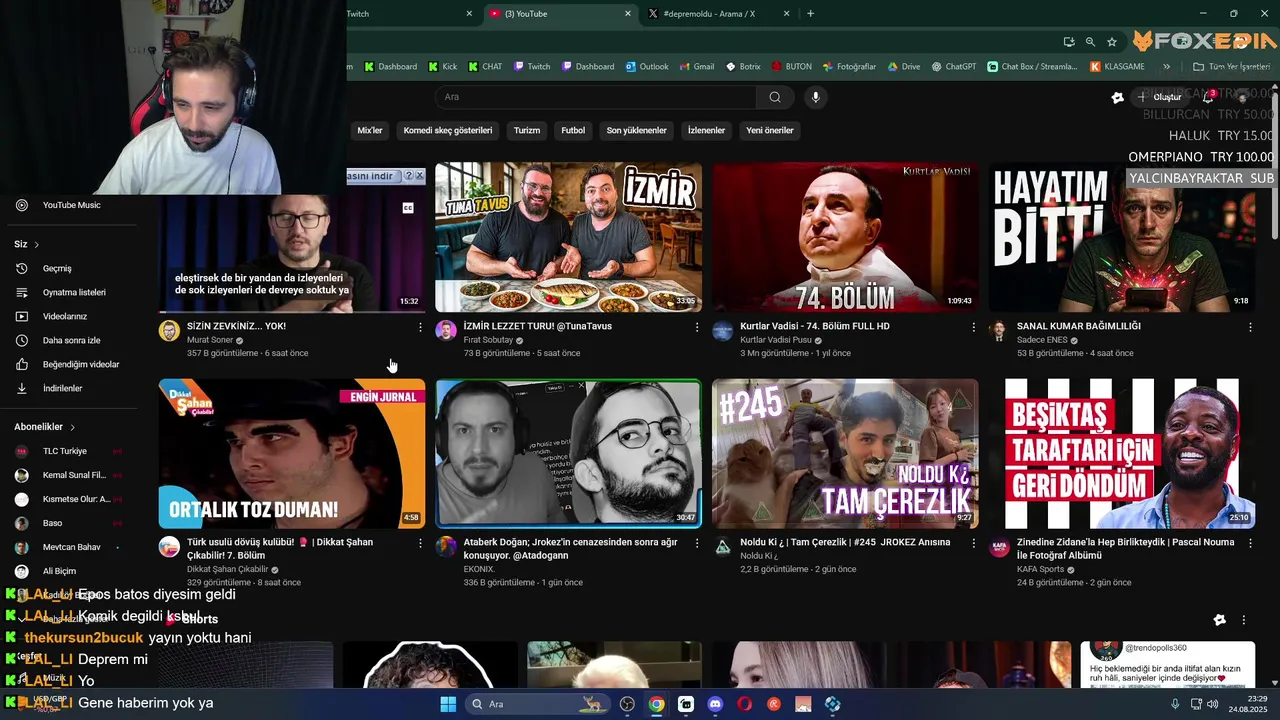
Task: Open Kemal Sunal Fil... subscription channel
Action: (x=70, y=475)
